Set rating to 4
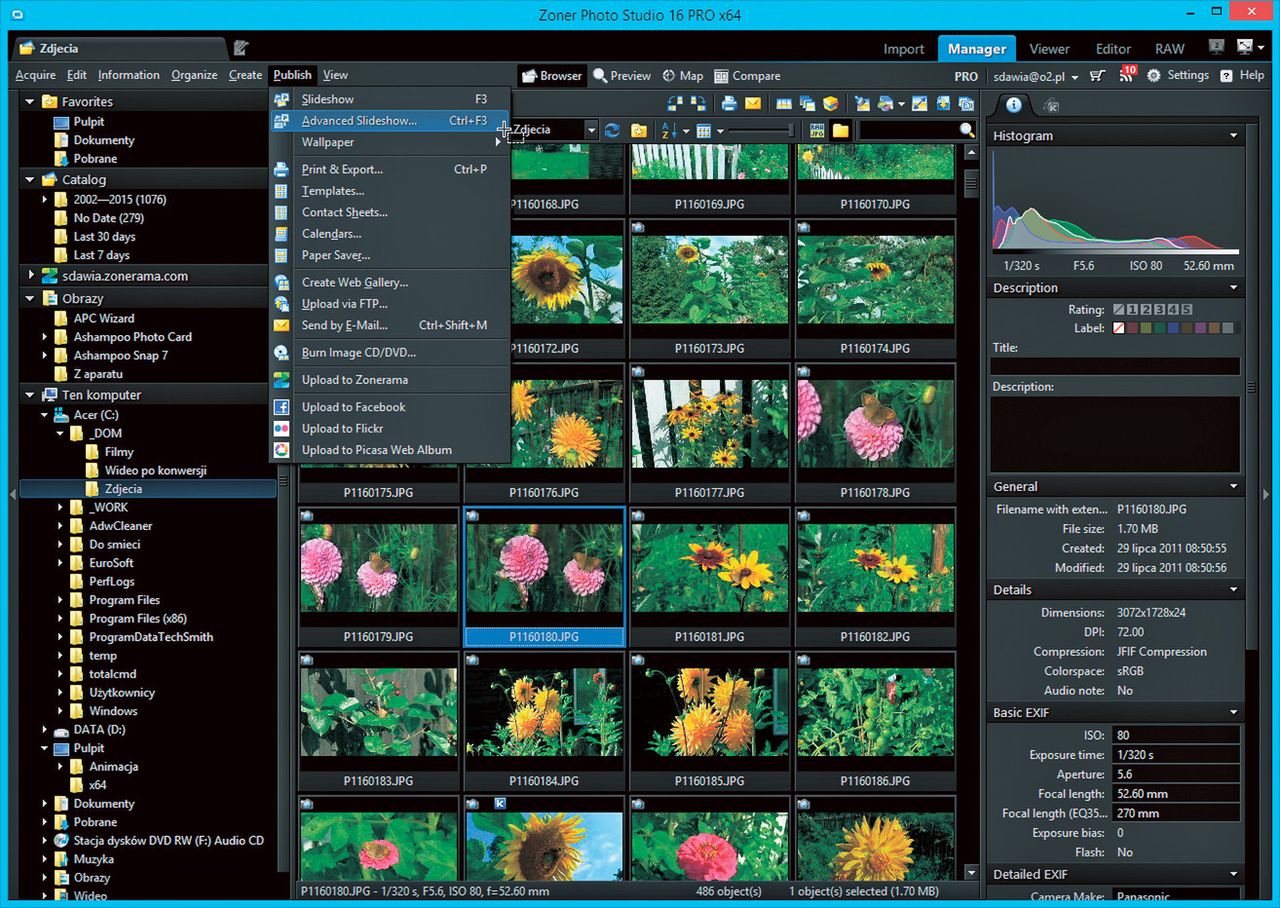Image resolution: width=1280 pixels, height=908 pixels. click(1173, 310)
